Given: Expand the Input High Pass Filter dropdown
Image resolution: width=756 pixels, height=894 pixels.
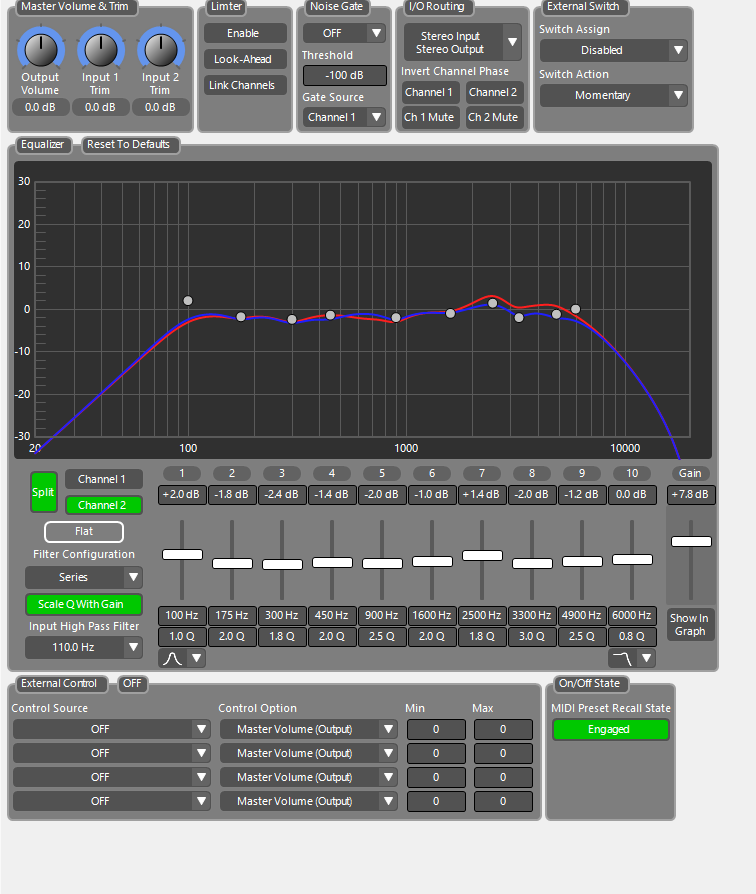Looking at the screenshot, I should [x=84, y=648].
